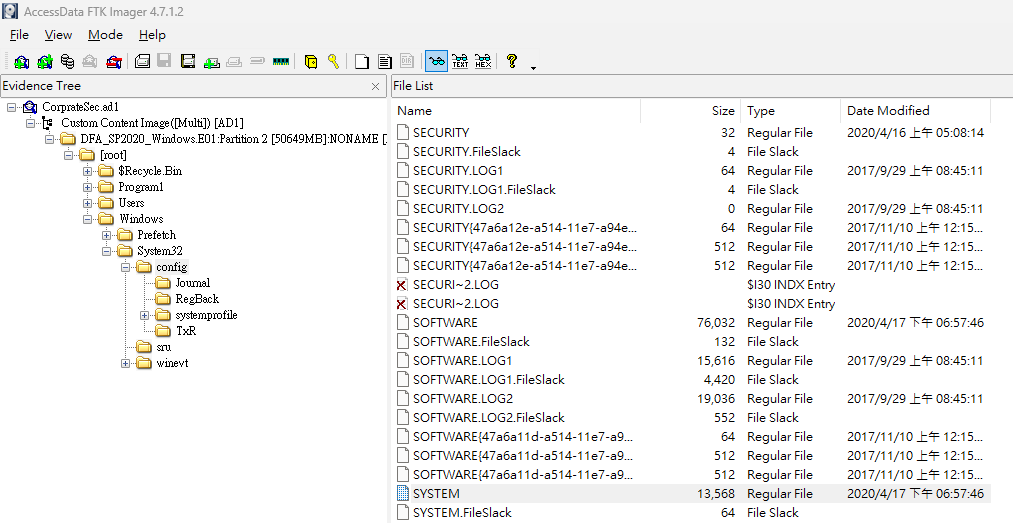Click the Add Evidence Item toolbar icon
The width and height of the screenshot is (1013, 523).
click(21, 61)
